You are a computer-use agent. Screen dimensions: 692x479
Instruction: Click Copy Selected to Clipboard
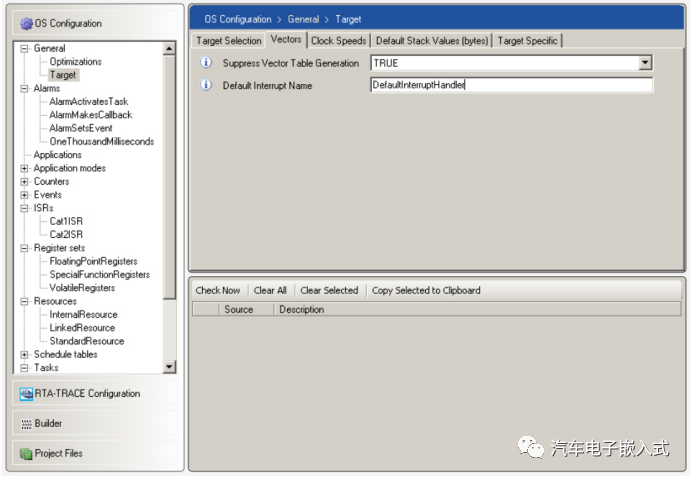click(426, 290)
